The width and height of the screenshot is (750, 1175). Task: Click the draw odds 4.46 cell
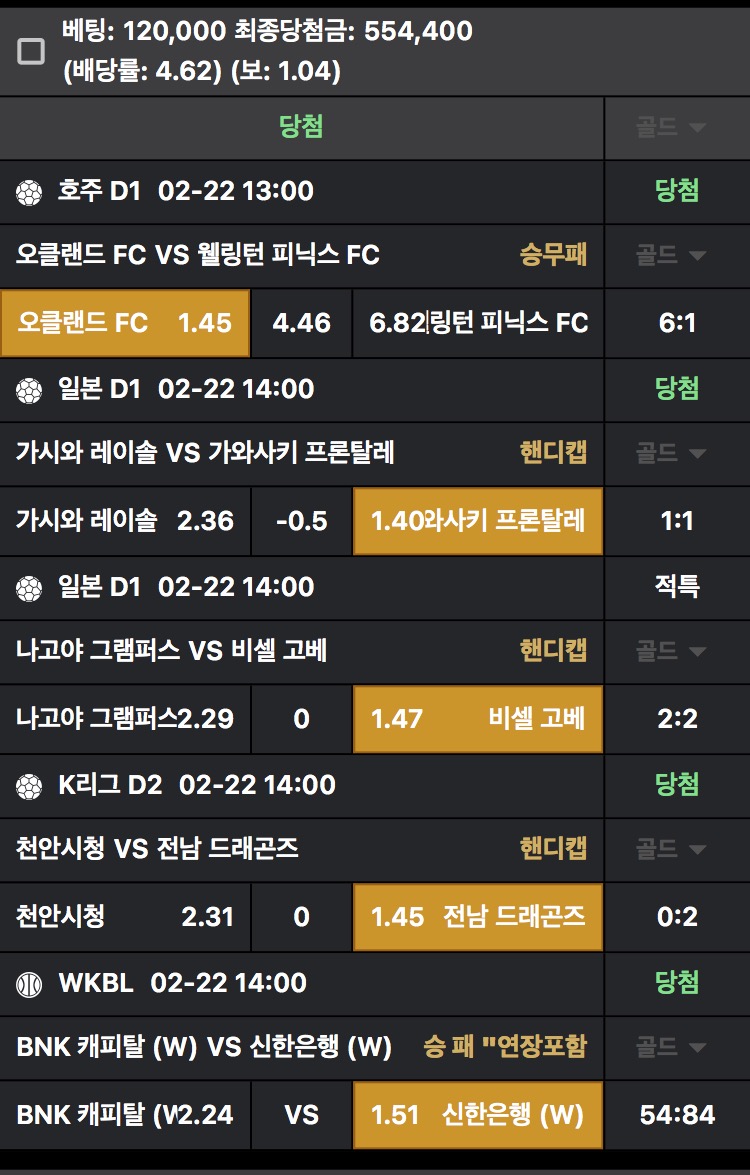tap(301, 323)
